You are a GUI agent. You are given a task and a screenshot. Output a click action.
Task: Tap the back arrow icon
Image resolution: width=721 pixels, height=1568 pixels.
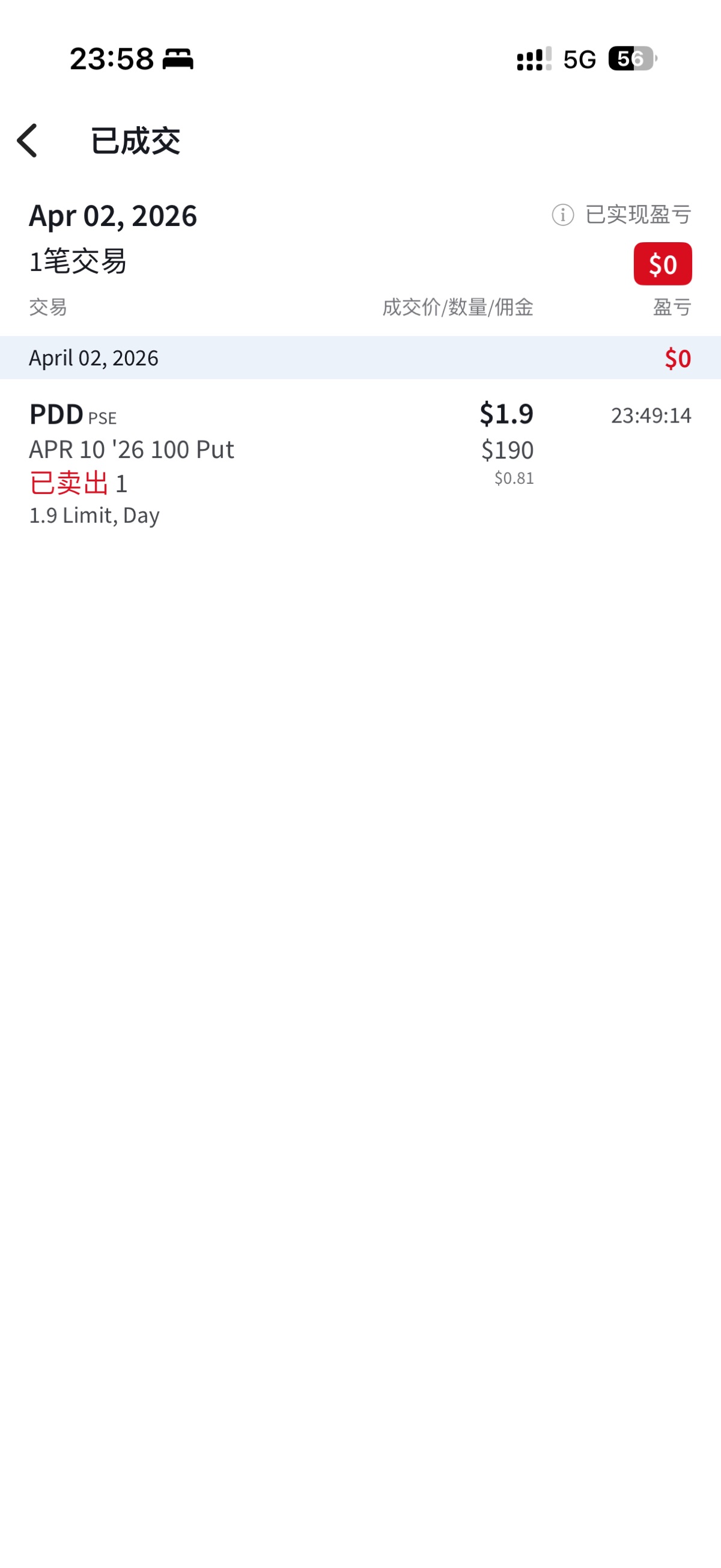pyautogui.click(x=28, y=141)
